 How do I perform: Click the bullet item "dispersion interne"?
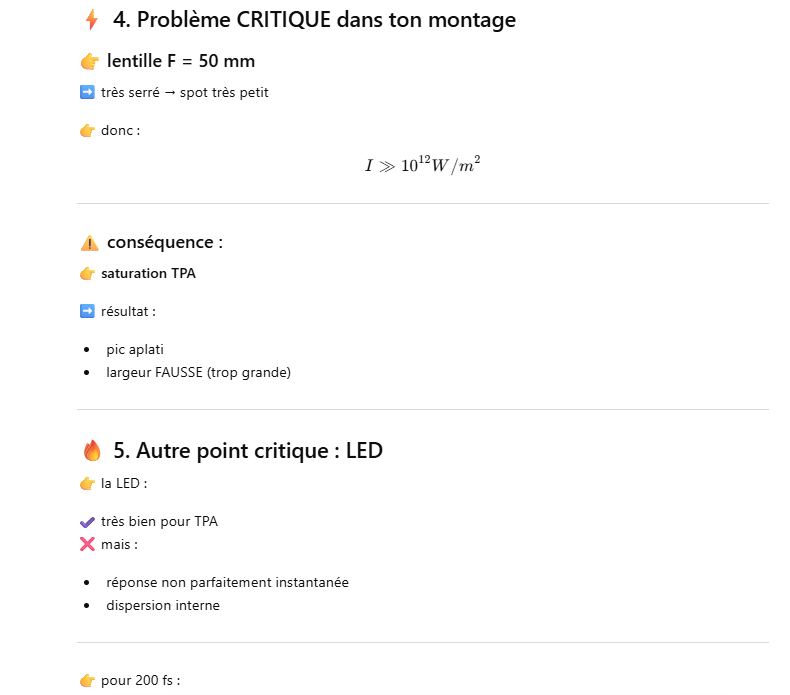click(x=163, y=605)
